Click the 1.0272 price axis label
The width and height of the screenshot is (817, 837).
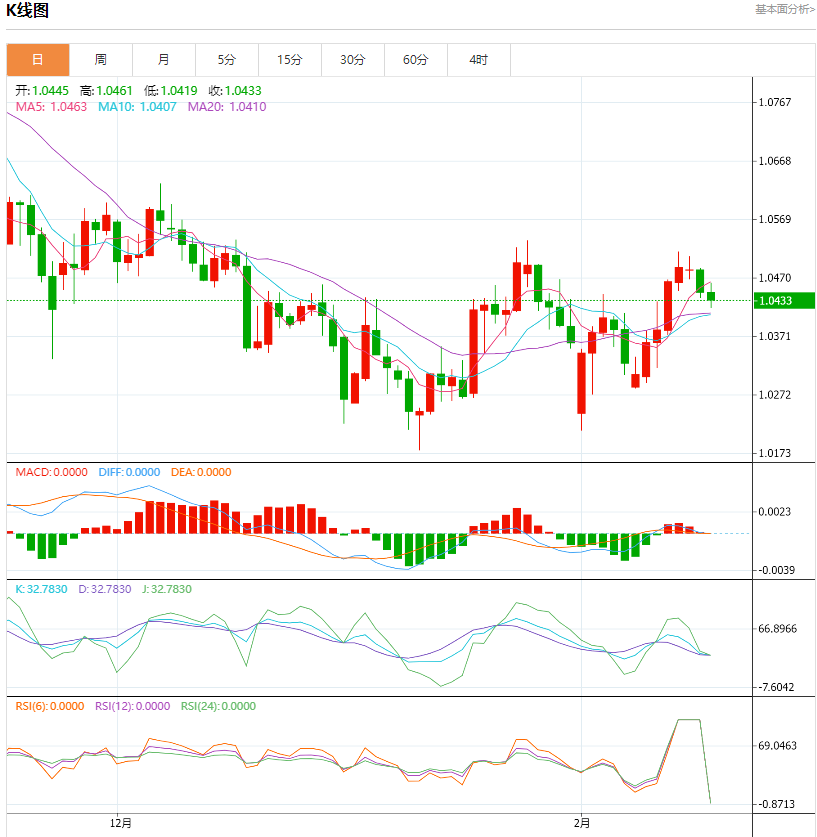775,395
